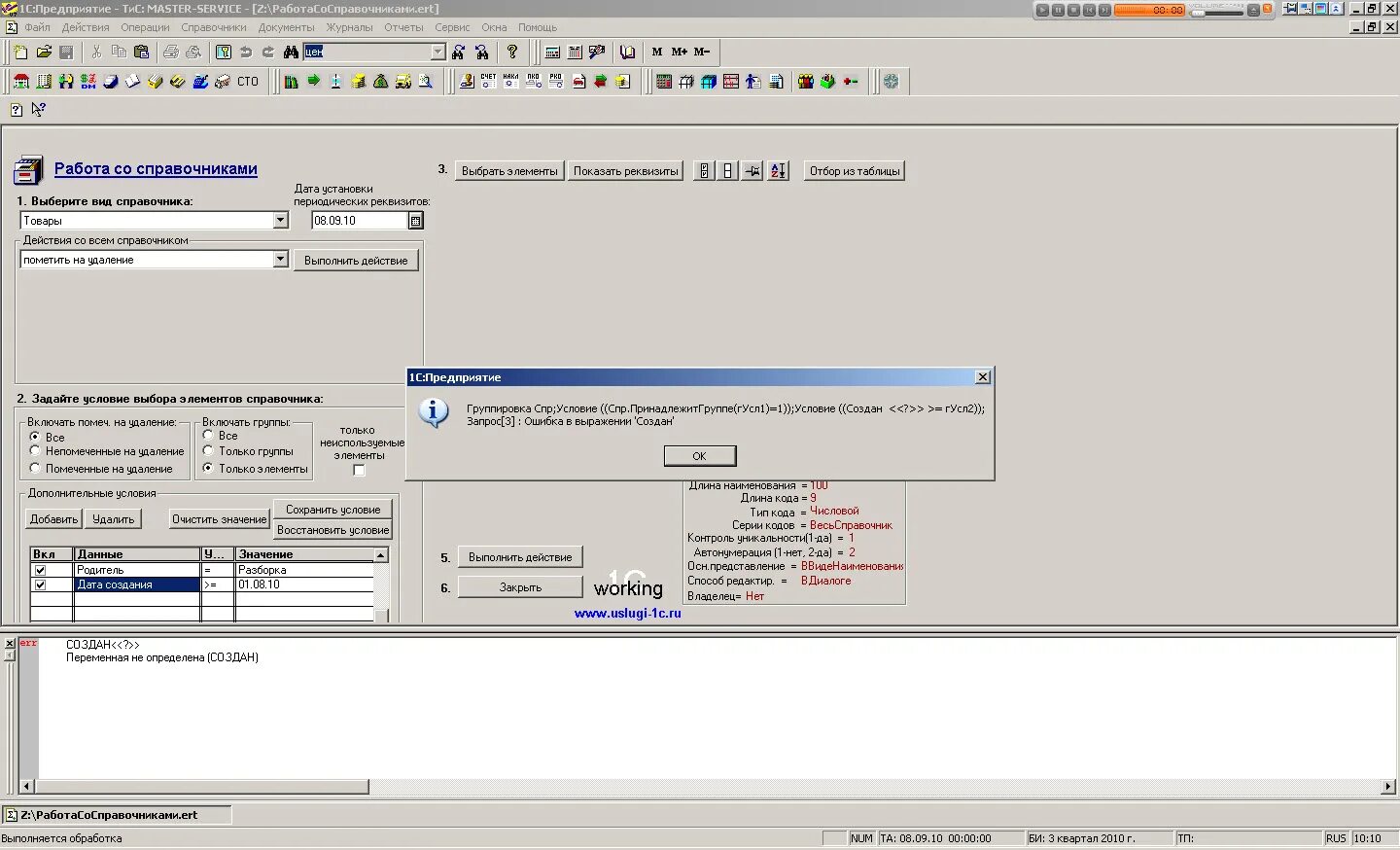Image resolution: width=1400 pixels, height=850 pixels.
Task: Click the New document icon
Action: click(20, 52)
